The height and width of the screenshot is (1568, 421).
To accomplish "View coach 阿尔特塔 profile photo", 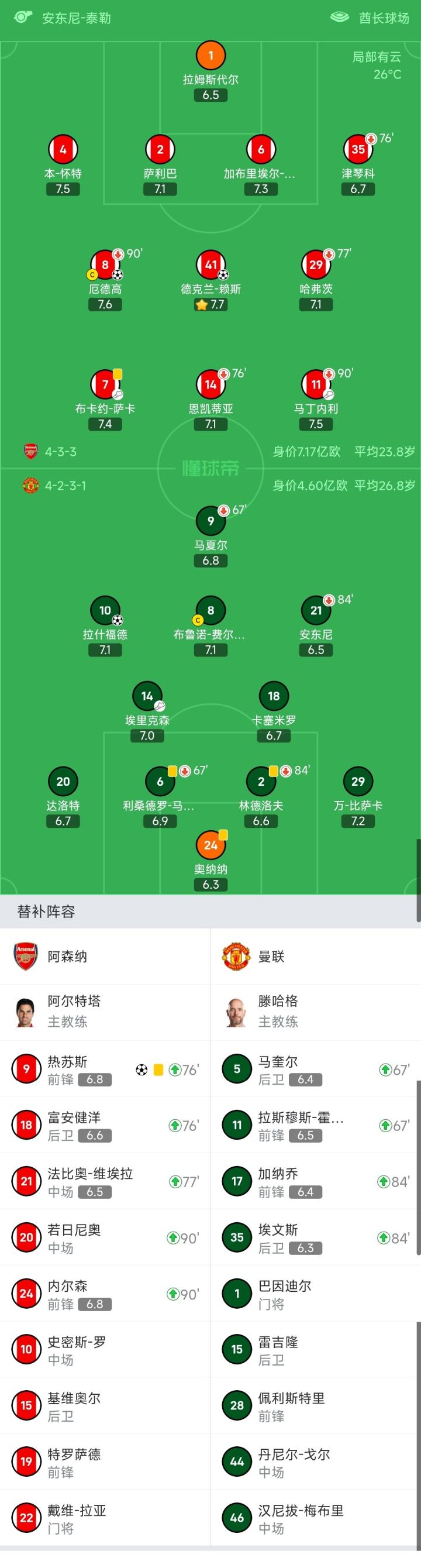I will pos(26,1012).
